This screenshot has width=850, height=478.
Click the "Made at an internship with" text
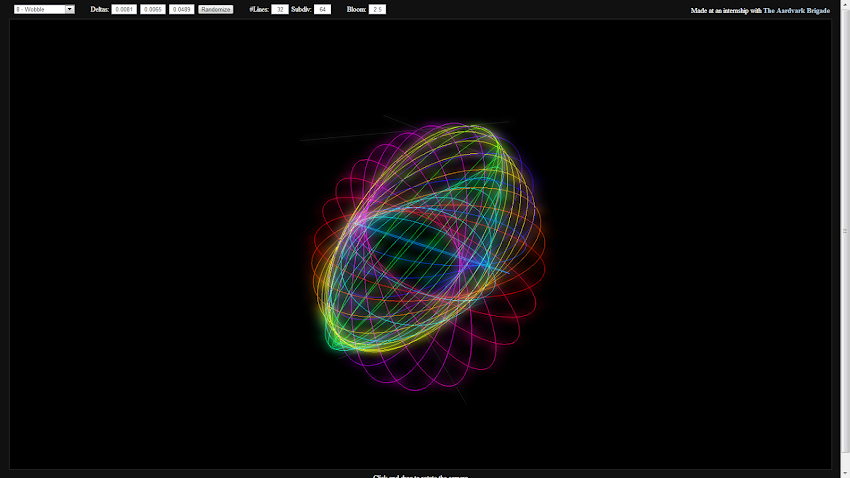pos(726,11)
